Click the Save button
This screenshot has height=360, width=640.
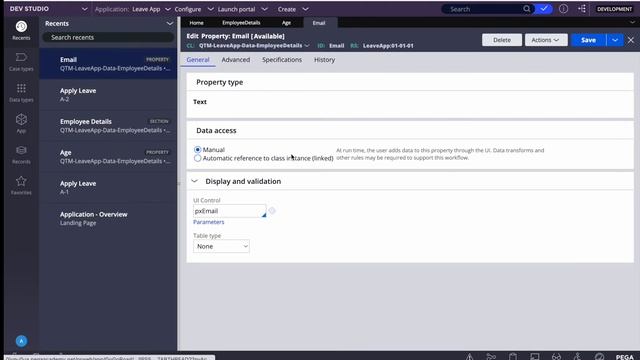pyautogui.click(x=588, y=40)
